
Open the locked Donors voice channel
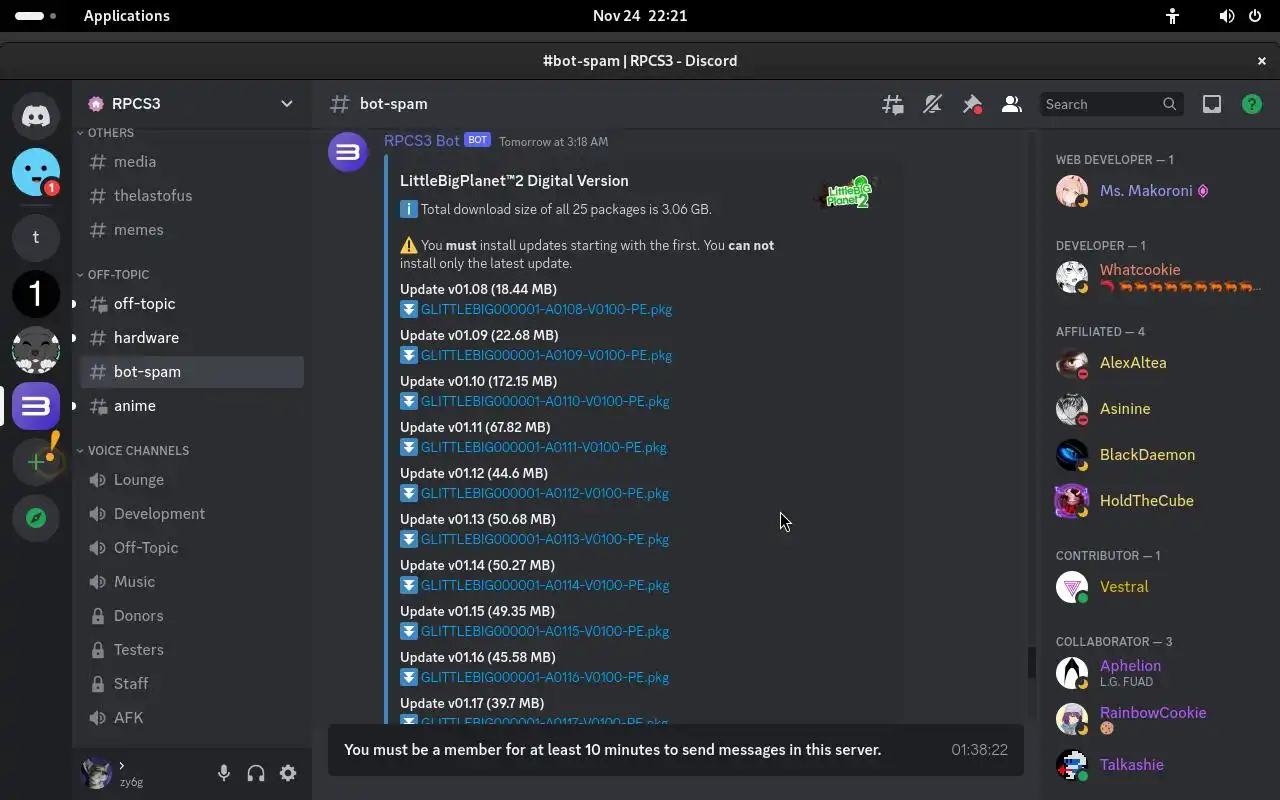[x=192, y=616]
